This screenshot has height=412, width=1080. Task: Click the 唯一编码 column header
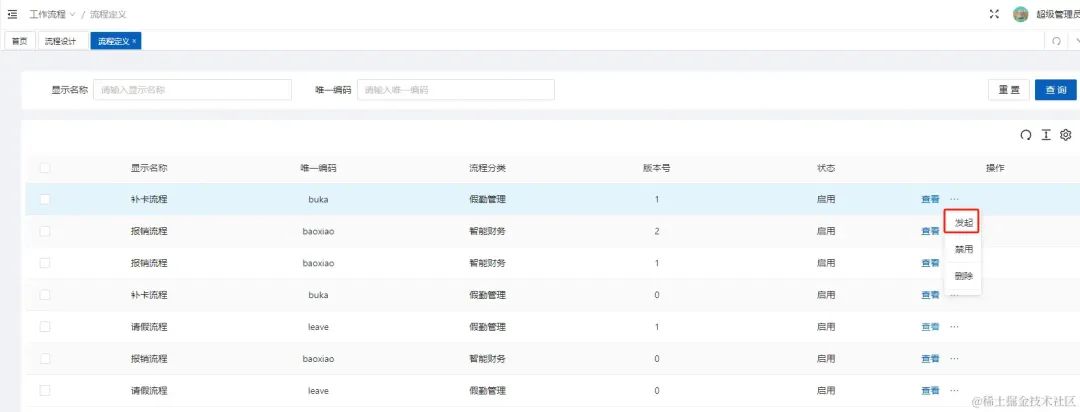tap(318, 167)
